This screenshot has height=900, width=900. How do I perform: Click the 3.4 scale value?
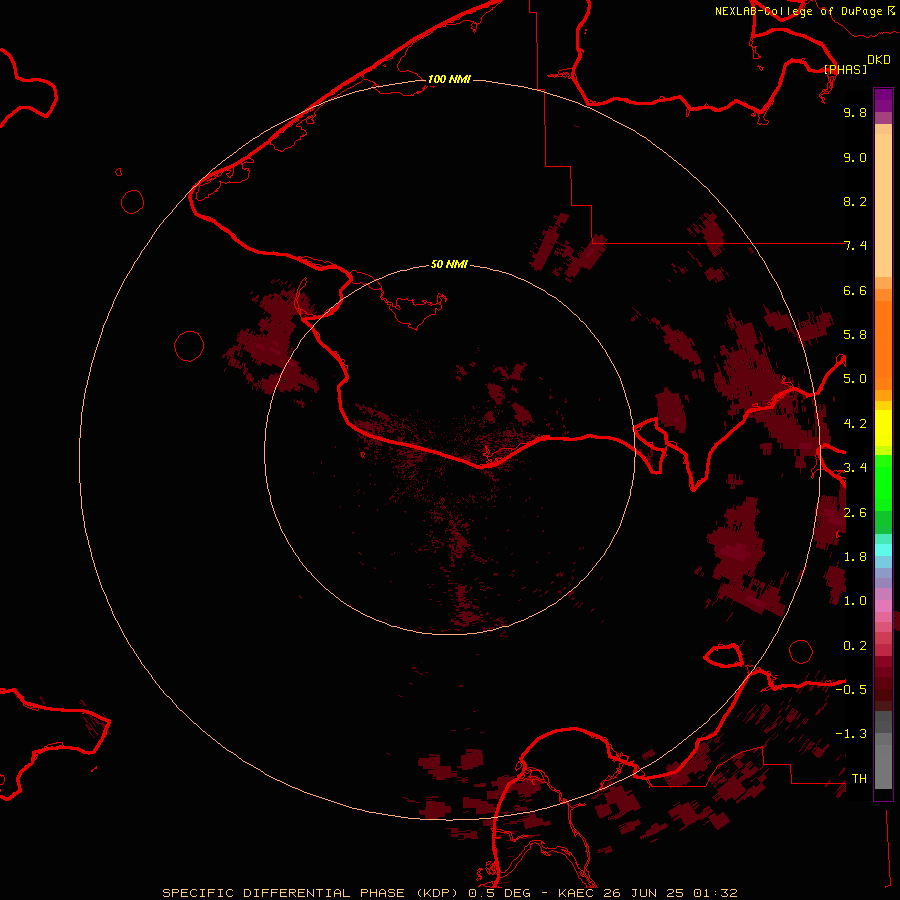coord(855,468)
